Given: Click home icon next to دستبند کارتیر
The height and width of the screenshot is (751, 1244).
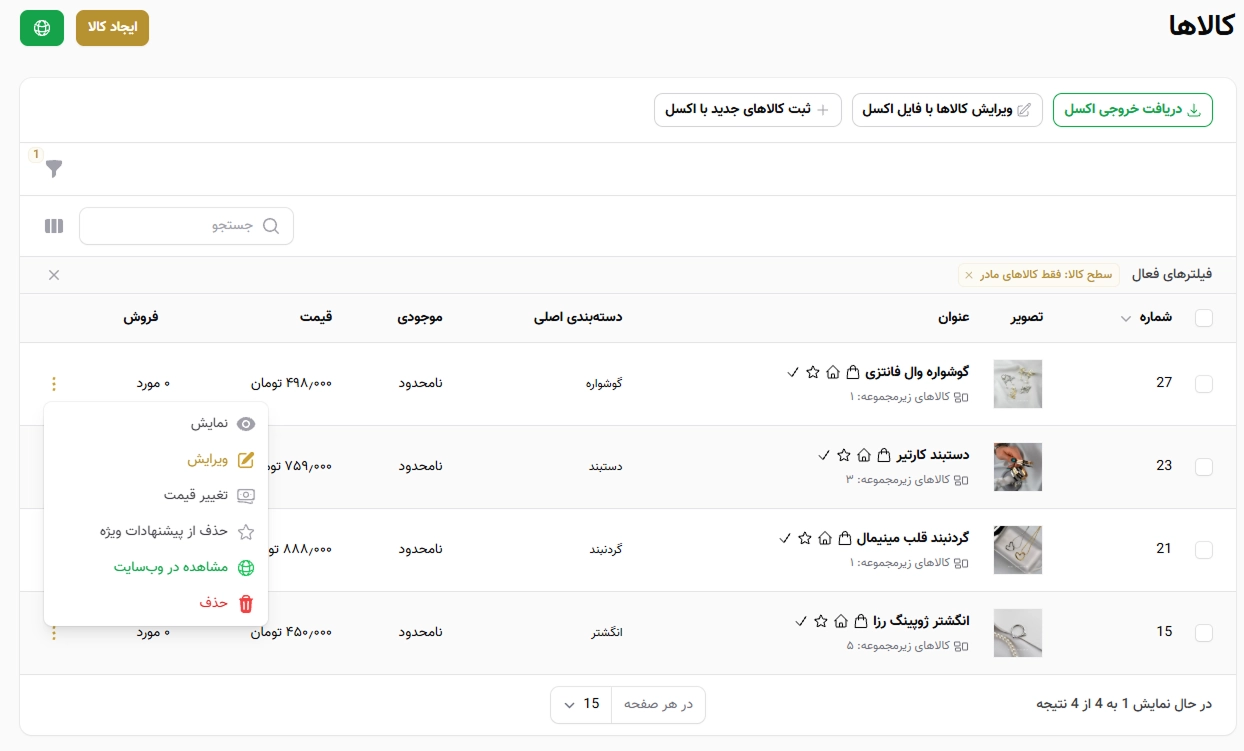Looking at the screenshot, I should tap(864, 455).
